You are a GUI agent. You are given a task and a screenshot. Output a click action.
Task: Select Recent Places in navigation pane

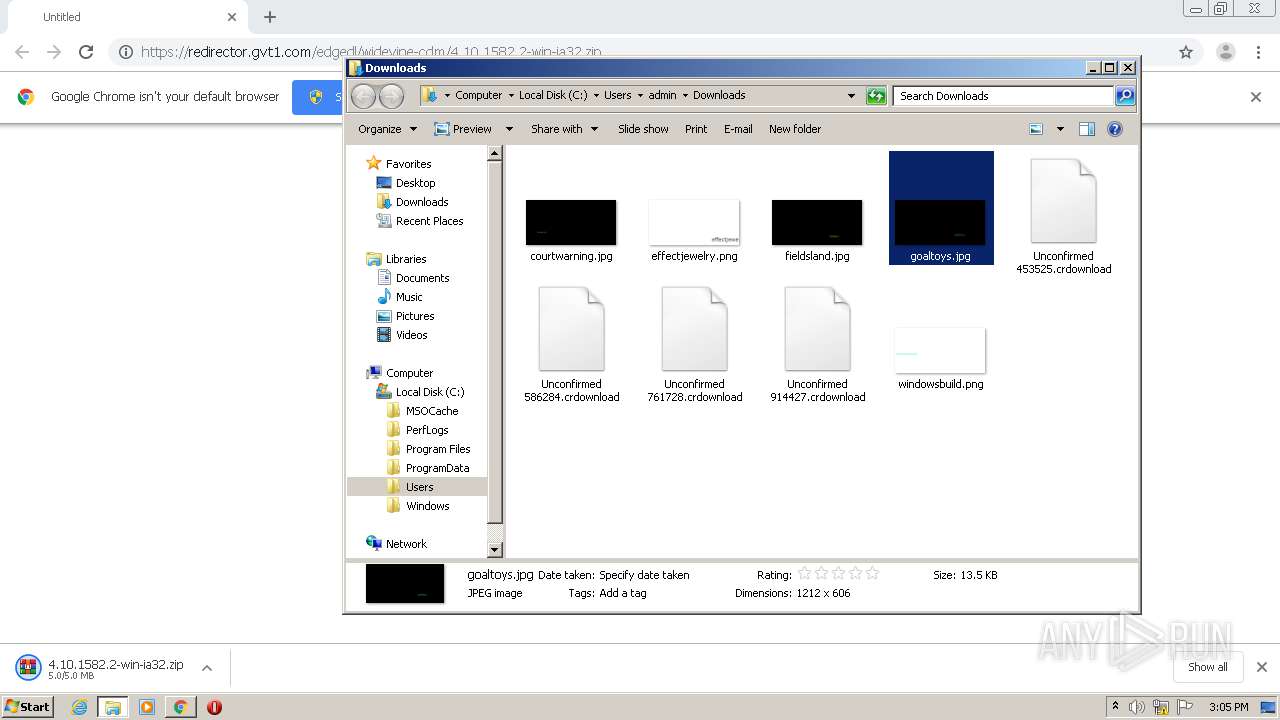point(420,221)
